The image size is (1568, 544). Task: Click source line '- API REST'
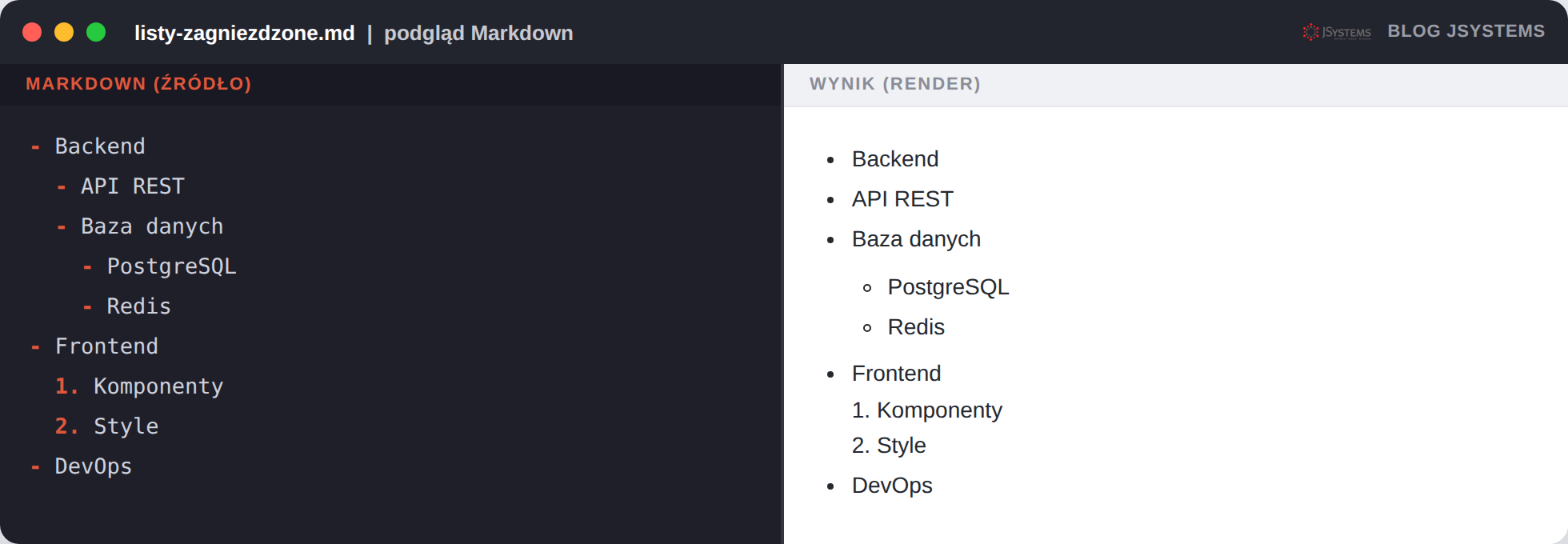tap(121, 186)
